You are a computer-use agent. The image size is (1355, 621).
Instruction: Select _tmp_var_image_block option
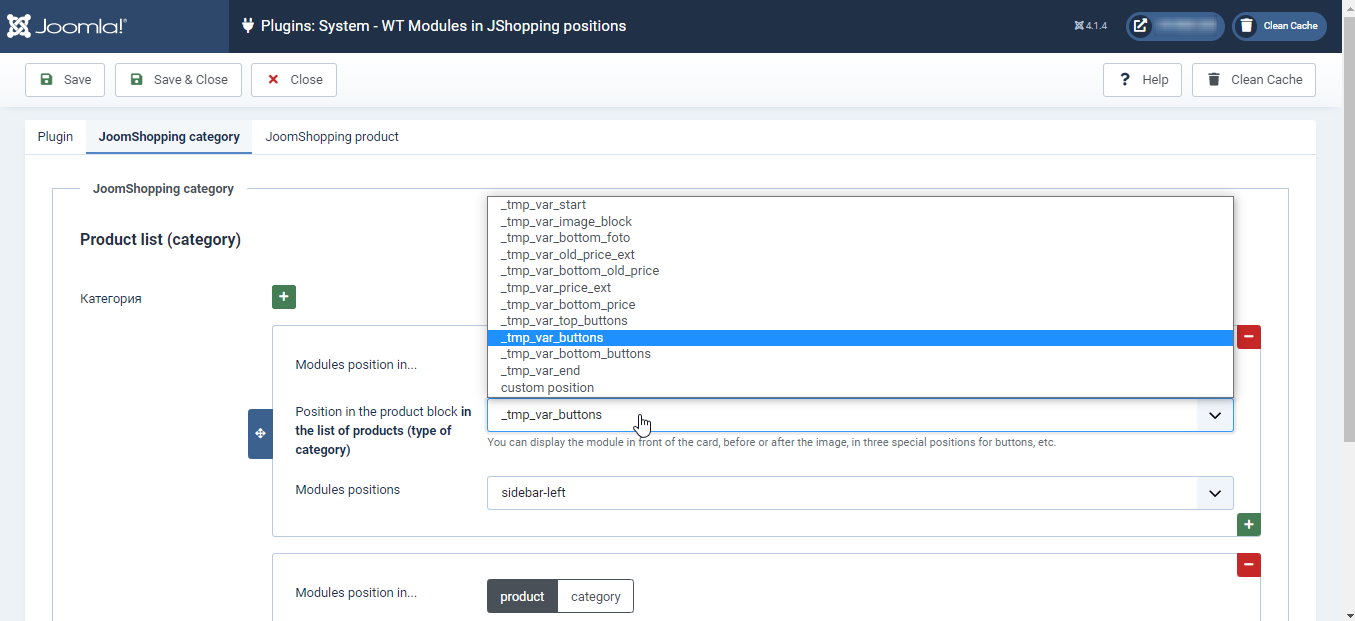coord(566,221)
